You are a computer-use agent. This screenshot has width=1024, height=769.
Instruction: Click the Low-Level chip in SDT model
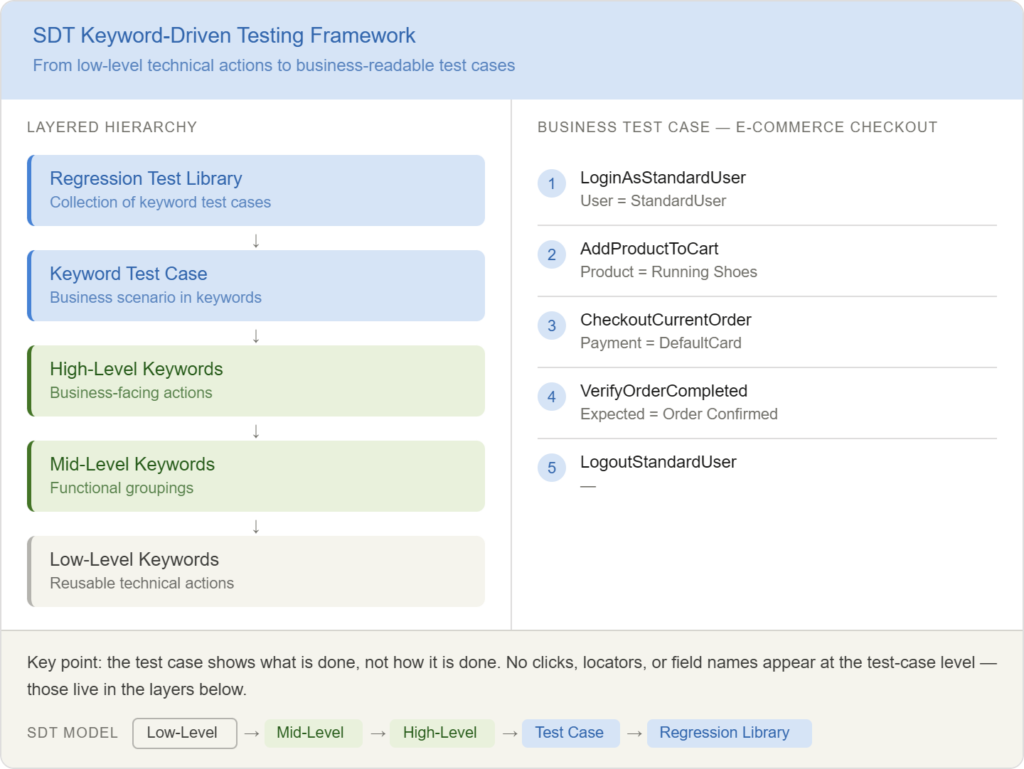[x=184, y=733]
